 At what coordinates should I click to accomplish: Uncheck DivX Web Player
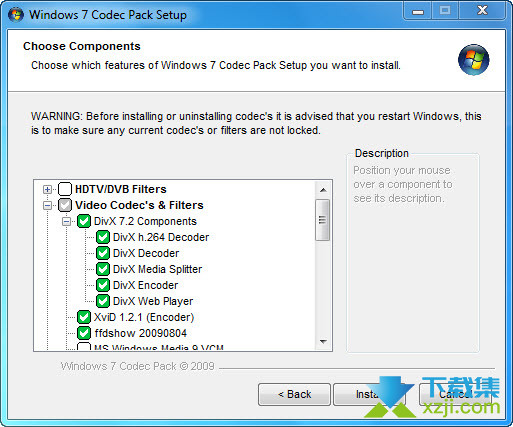click(103, 301)
